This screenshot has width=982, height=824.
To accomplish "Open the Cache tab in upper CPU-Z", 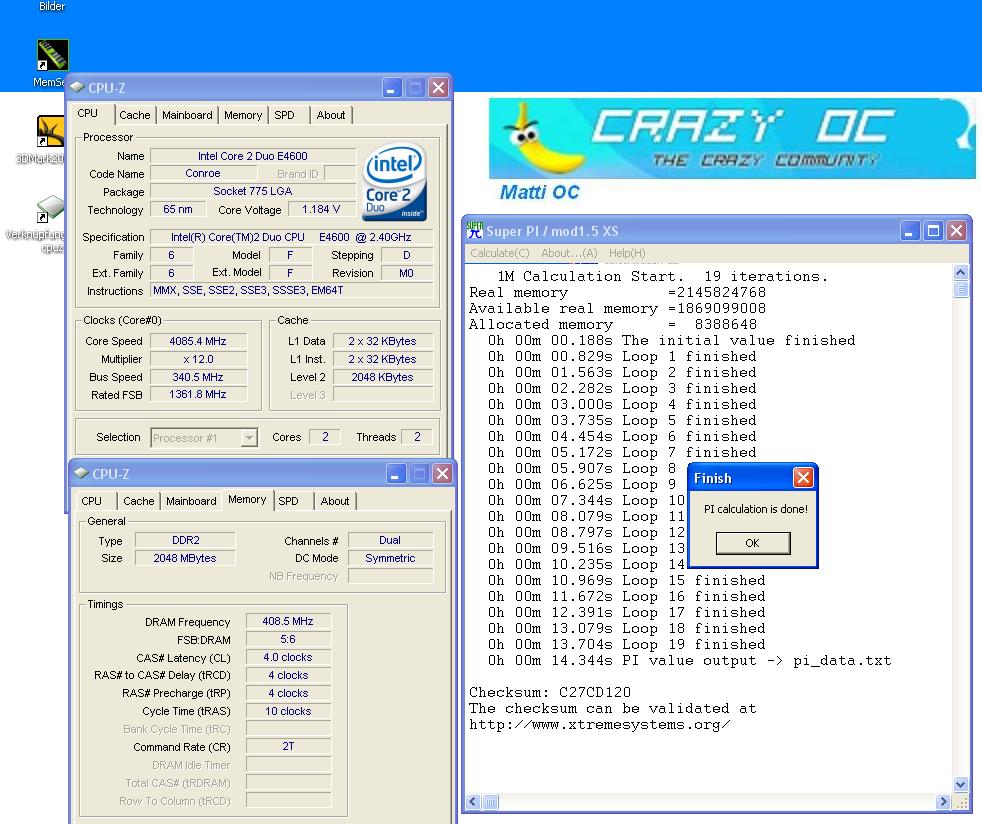I will [x=135, y=115].
